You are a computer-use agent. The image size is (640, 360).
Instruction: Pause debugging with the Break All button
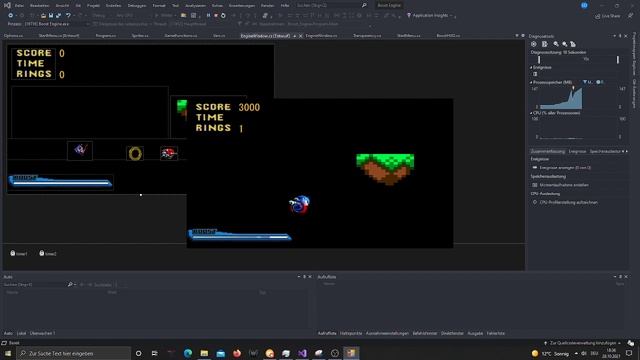click(208, 16)
